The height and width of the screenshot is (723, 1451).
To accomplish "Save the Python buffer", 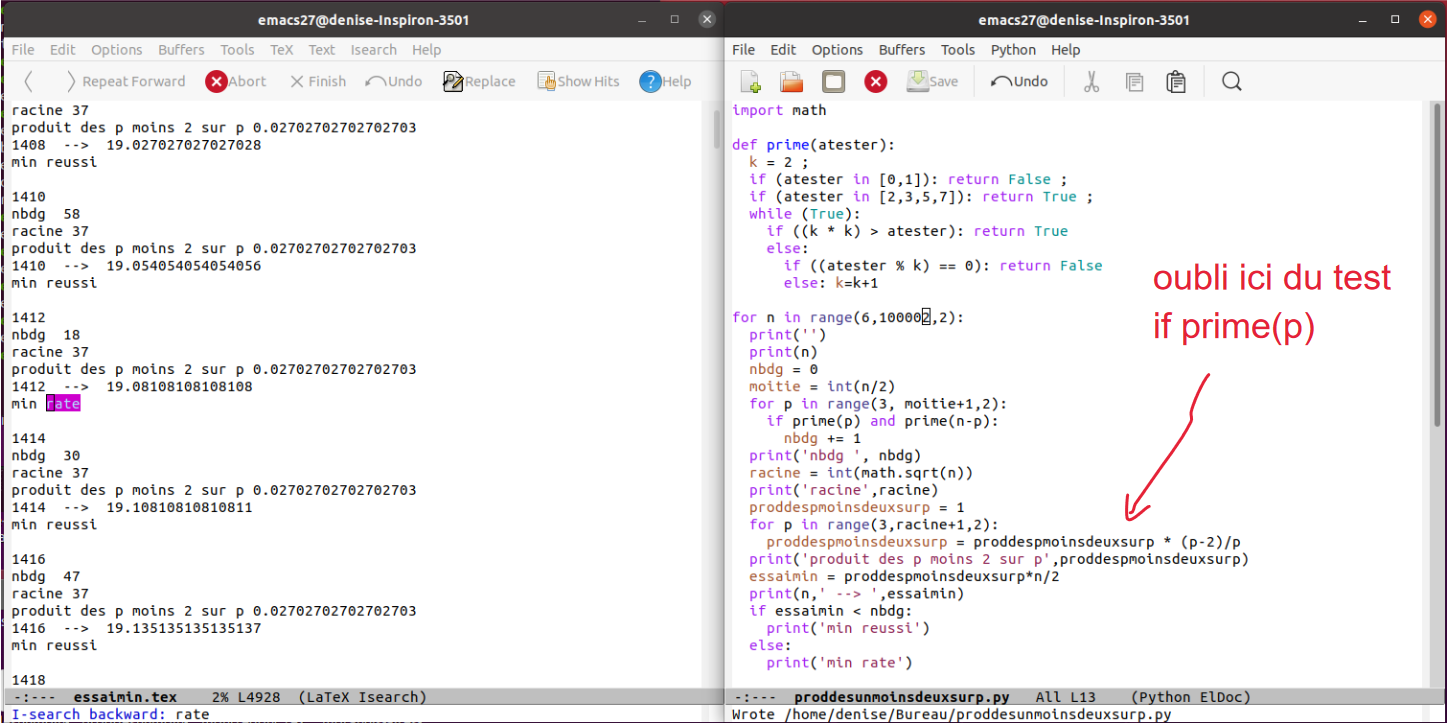I will (x=932, y=82).
